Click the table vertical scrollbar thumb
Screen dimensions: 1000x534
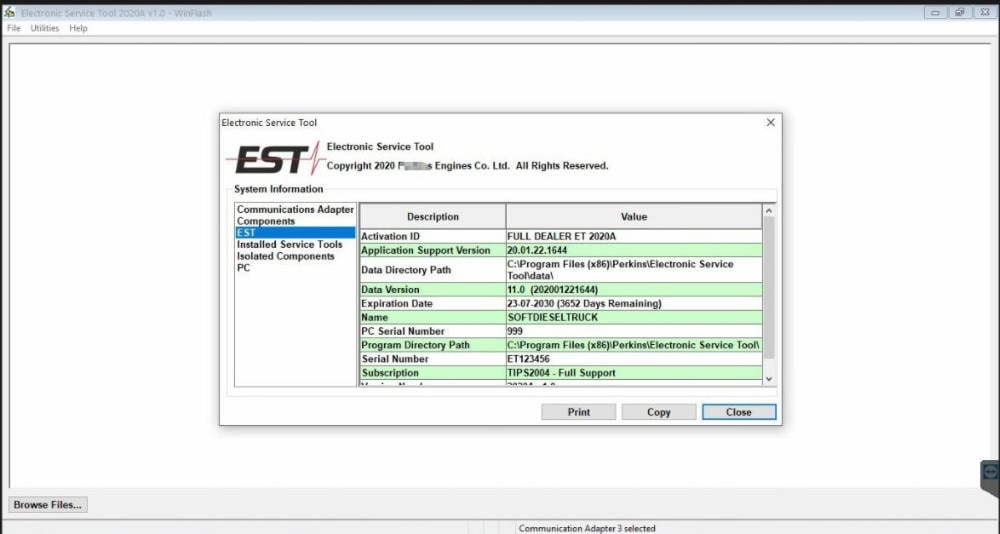769,288
